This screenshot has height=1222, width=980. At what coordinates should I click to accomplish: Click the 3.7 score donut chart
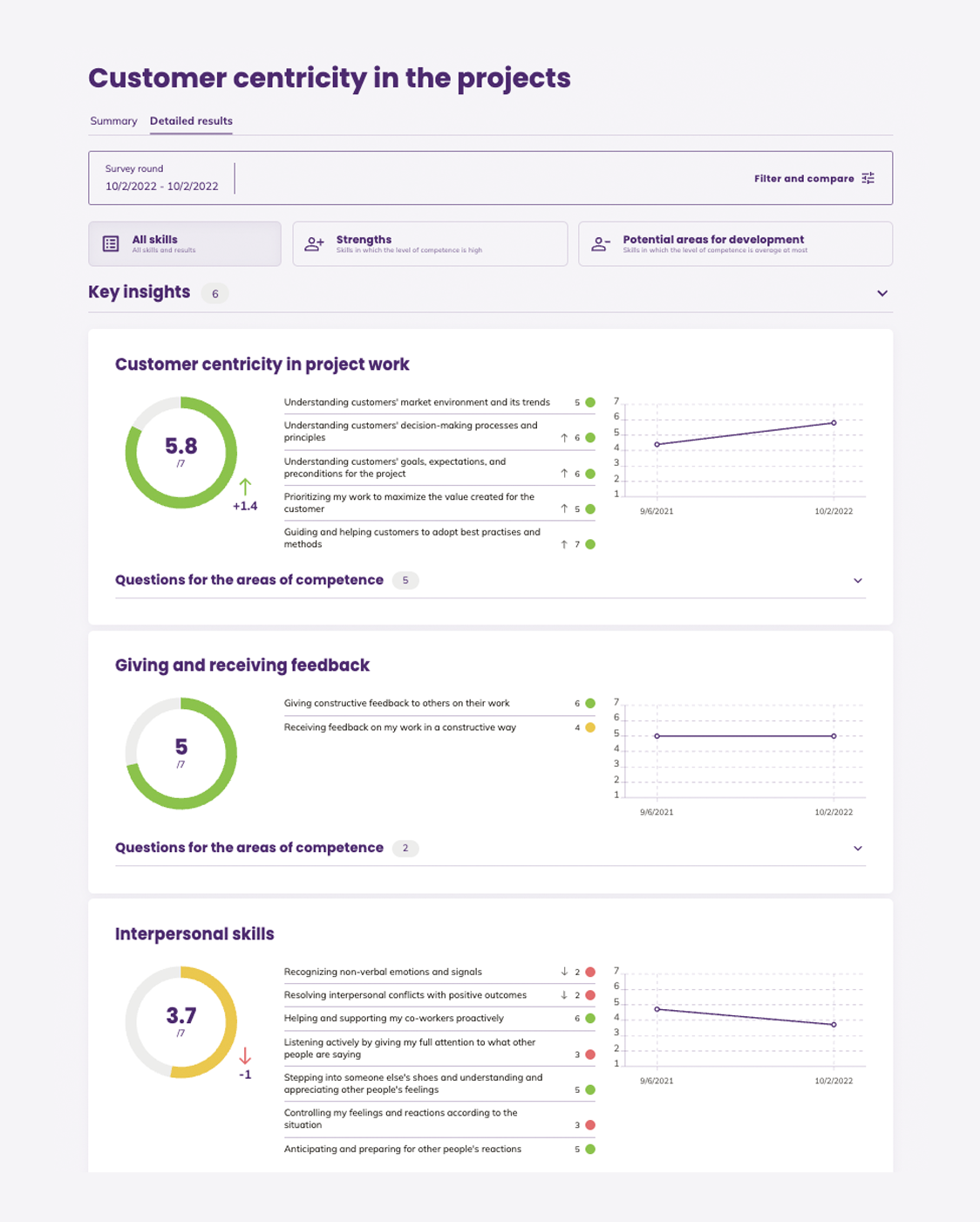(181, 1022)
